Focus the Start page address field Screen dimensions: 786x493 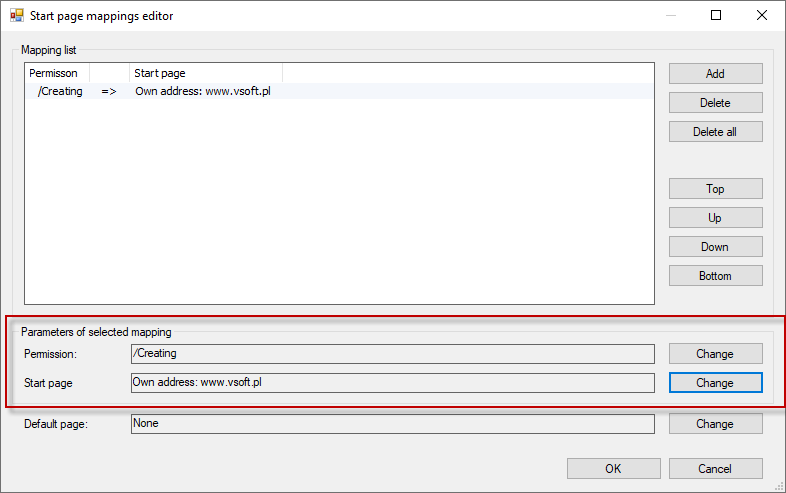click(392, 383)
